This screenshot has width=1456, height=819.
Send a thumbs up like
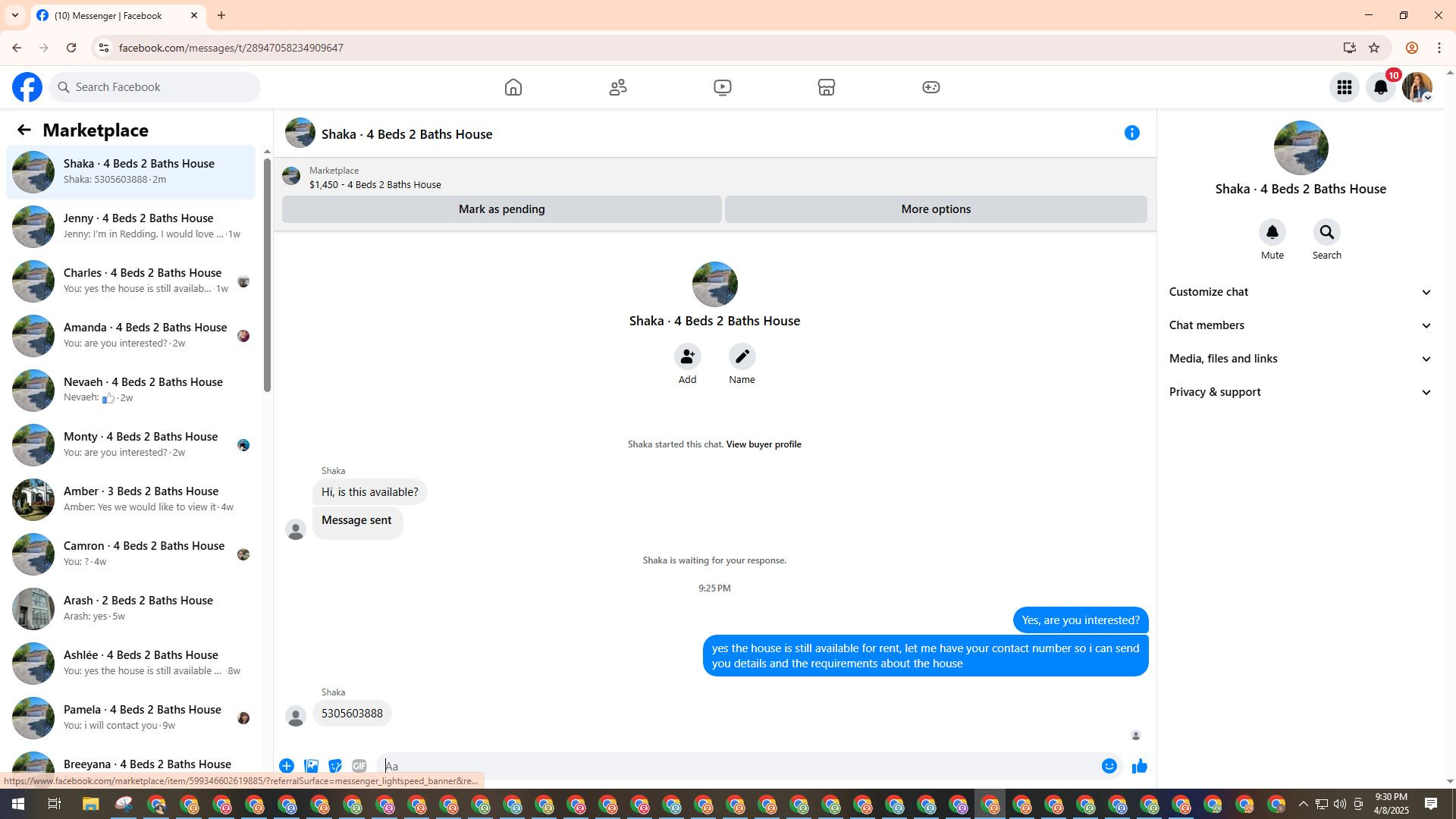point(1139,766)
